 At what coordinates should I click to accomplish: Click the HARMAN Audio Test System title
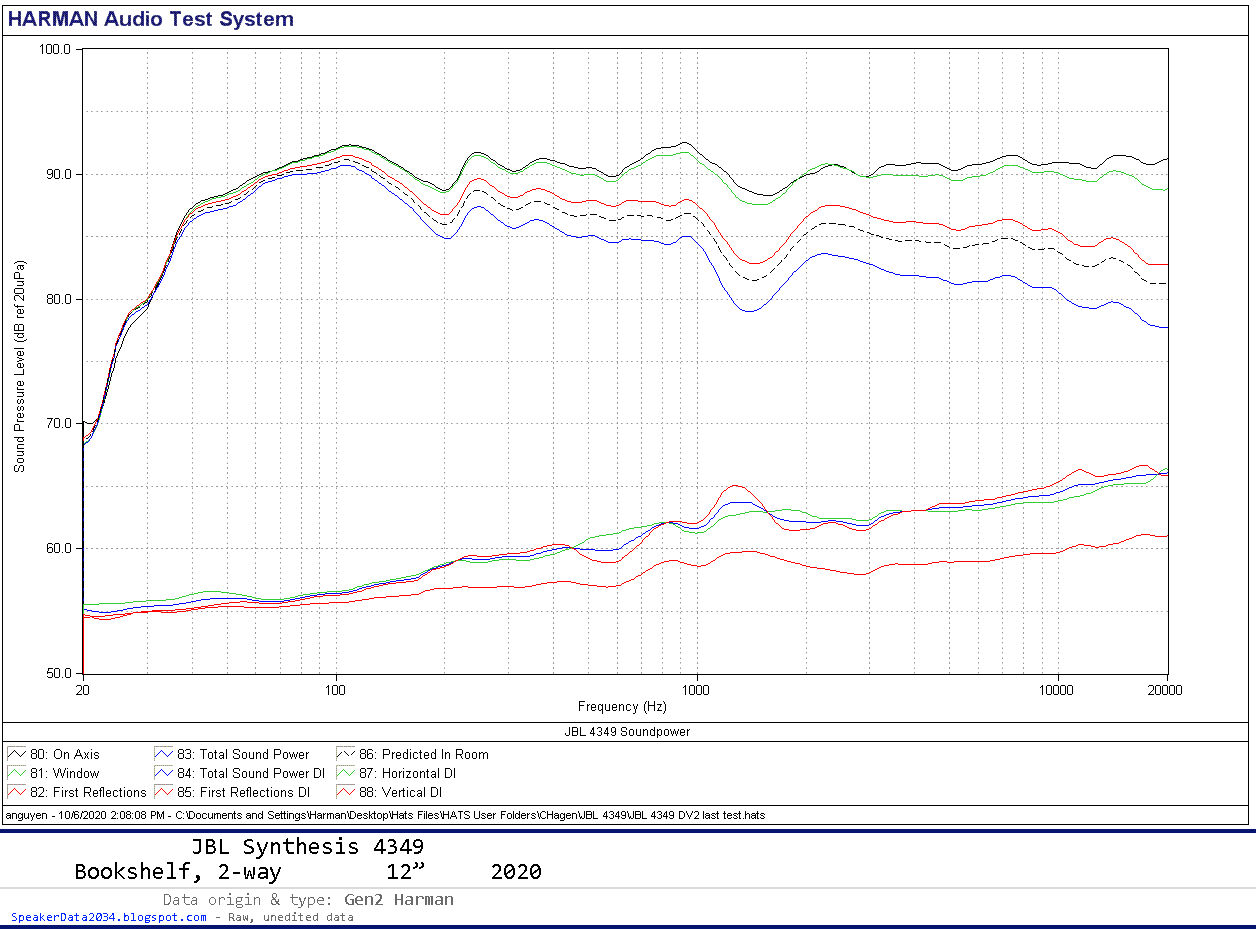pos(151,19)
